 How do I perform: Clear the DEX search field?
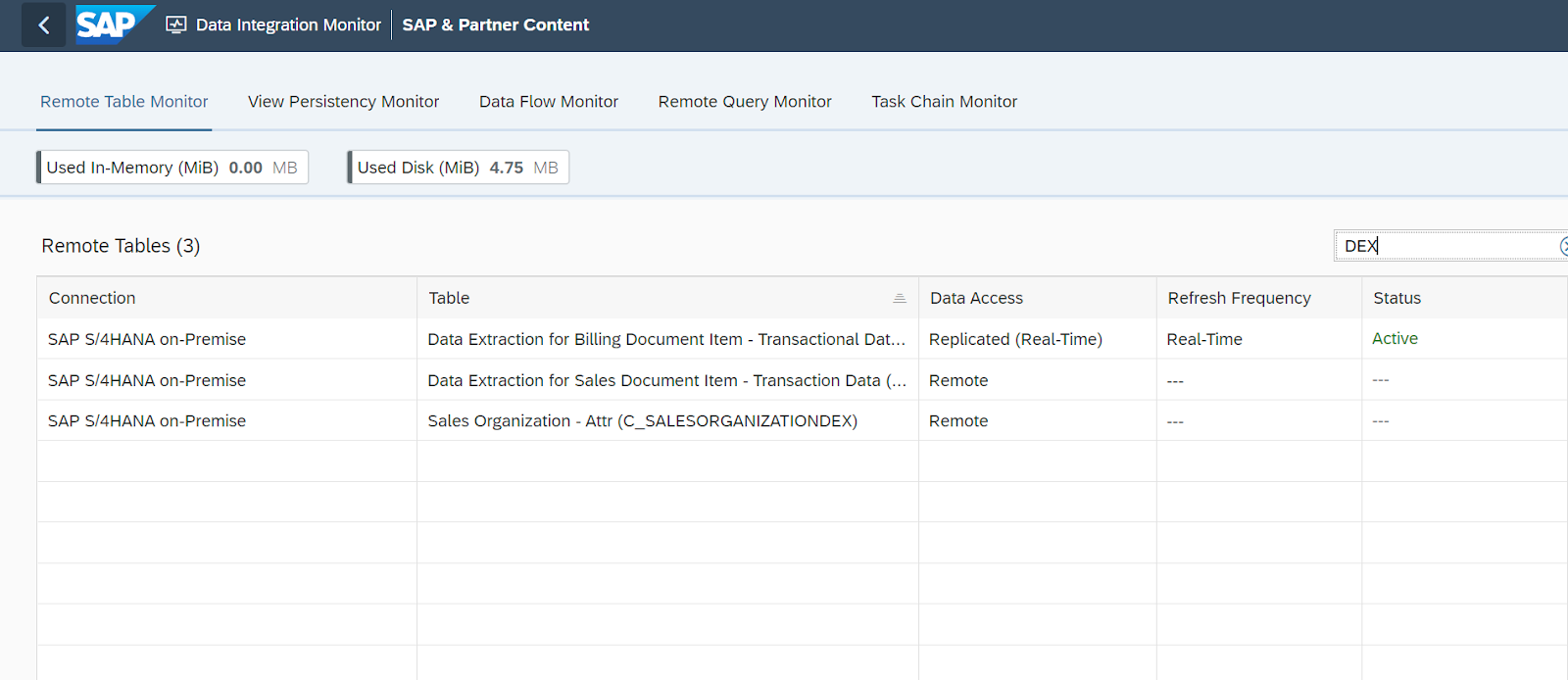[1564, 246]
